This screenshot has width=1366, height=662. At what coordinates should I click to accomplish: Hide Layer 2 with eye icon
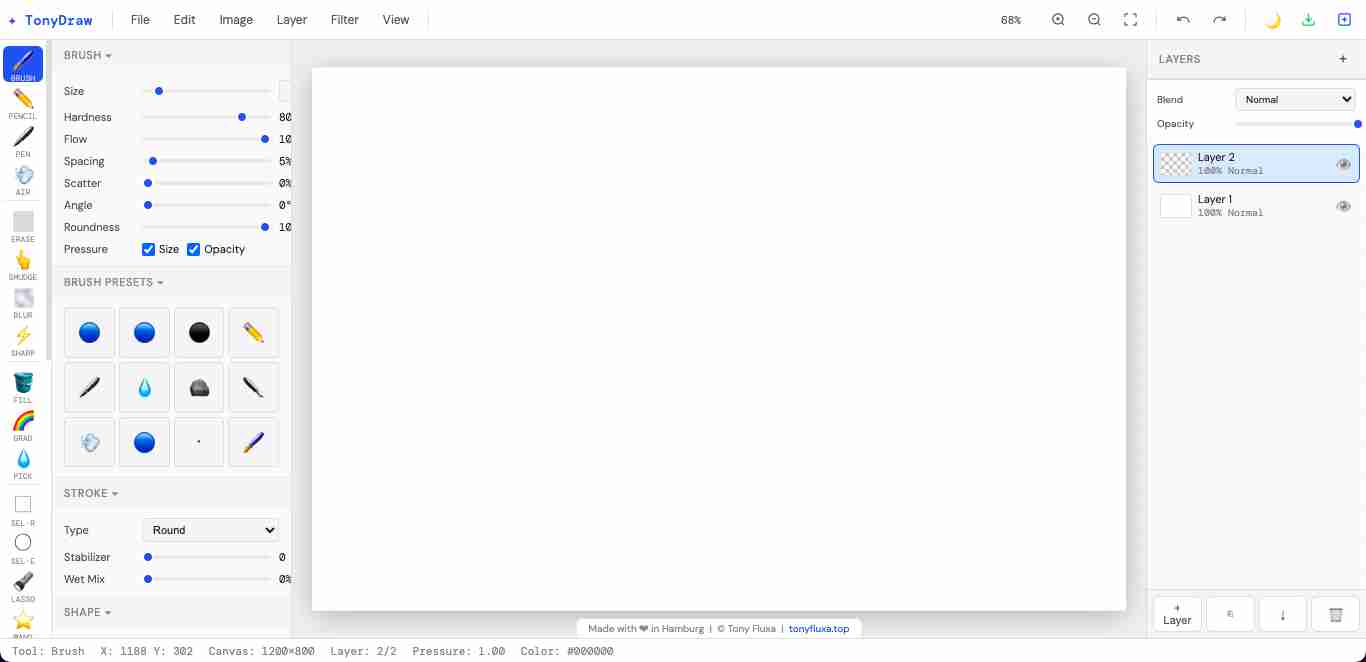(x=1343, y=164)
